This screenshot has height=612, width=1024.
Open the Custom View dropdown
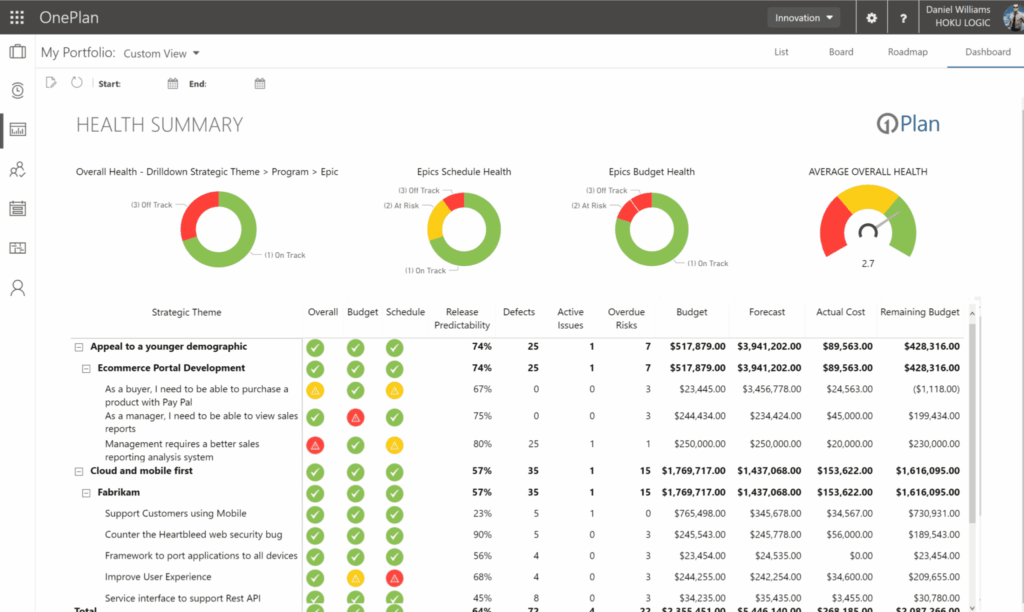pyautogui.click(x=162, y=53)
